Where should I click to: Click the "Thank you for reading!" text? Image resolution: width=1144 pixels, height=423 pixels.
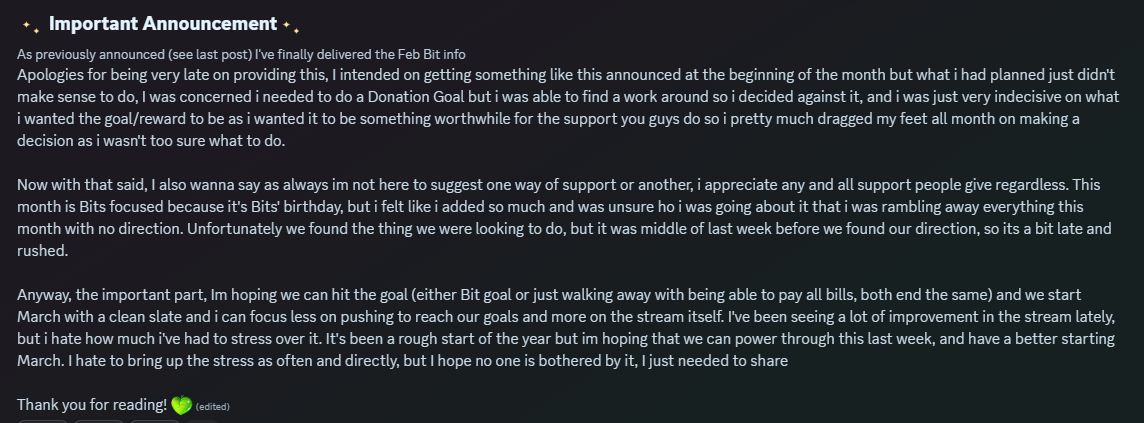pyautogui.click(x=92, y=405)
